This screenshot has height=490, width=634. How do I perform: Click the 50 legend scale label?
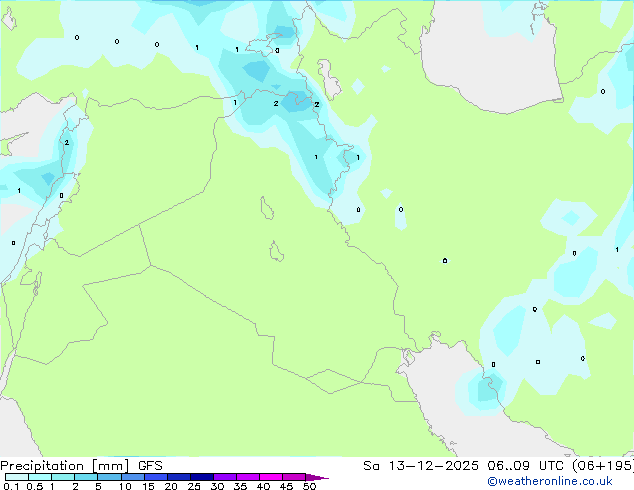(309, 486)
